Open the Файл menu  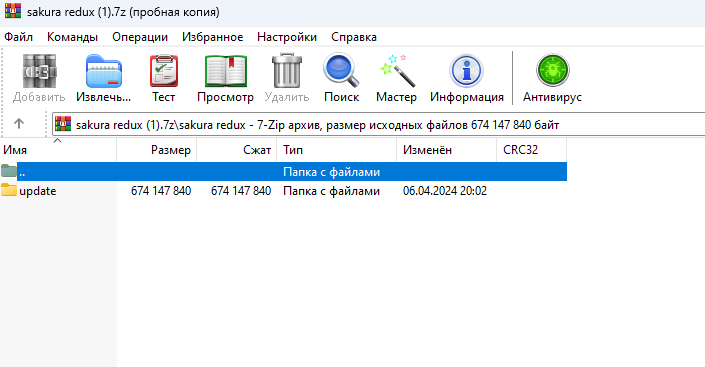(18, 37)
